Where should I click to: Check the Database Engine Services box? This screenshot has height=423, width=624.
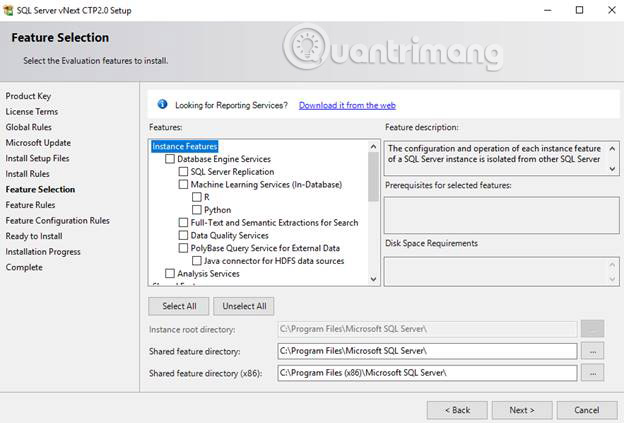click(x=170, y=159)
